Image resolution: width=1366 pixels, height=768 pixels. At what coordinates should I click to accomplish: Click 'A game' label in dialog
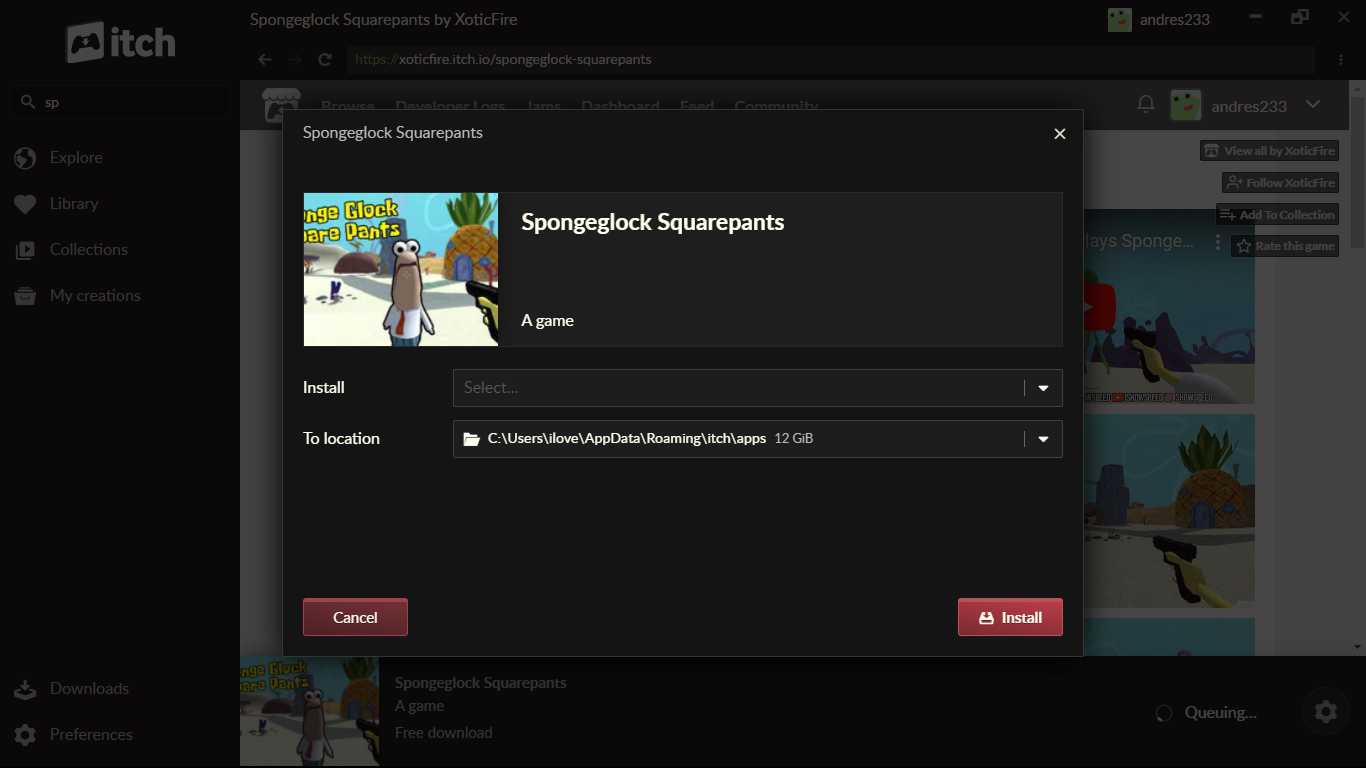[548, 321]
